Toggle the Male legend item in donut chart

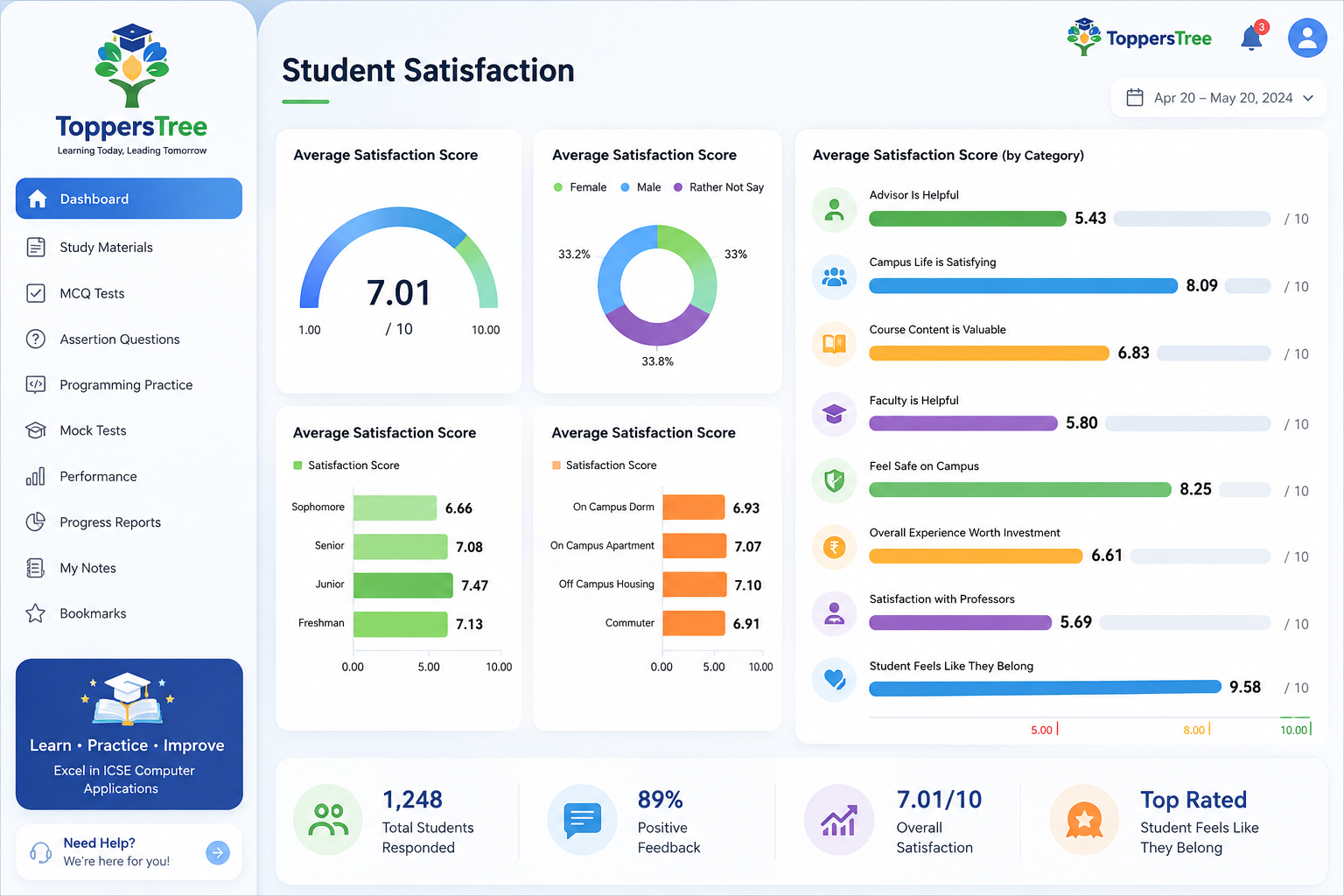point(641,187)
